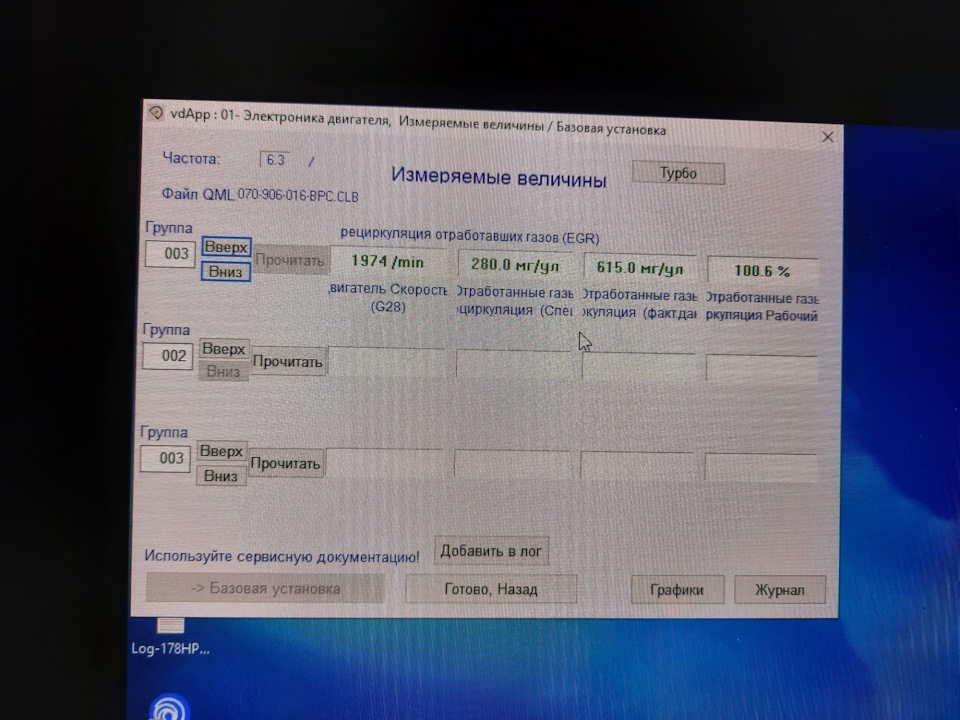Click Добавить в лог button
Screen dimensions: 960x720
click(x=491, y=551)
